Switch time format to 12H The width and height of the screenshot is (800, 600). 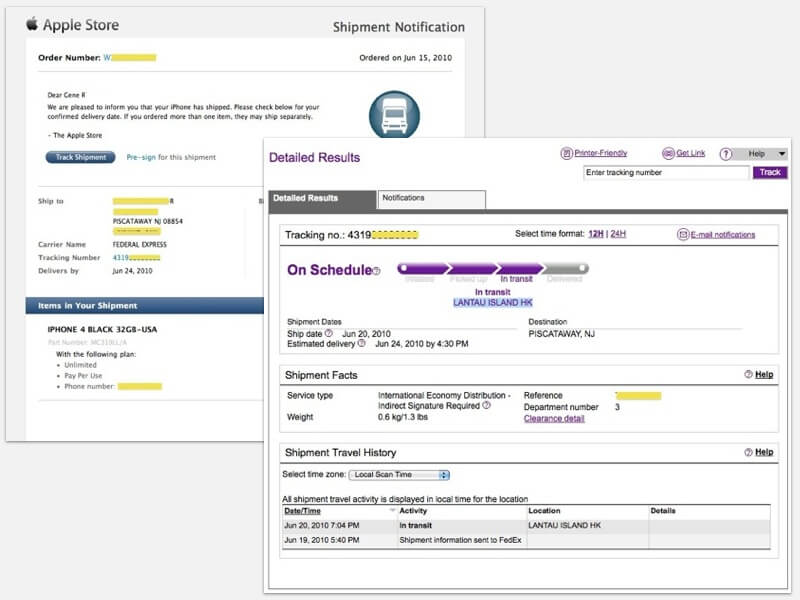pos(595,234)
